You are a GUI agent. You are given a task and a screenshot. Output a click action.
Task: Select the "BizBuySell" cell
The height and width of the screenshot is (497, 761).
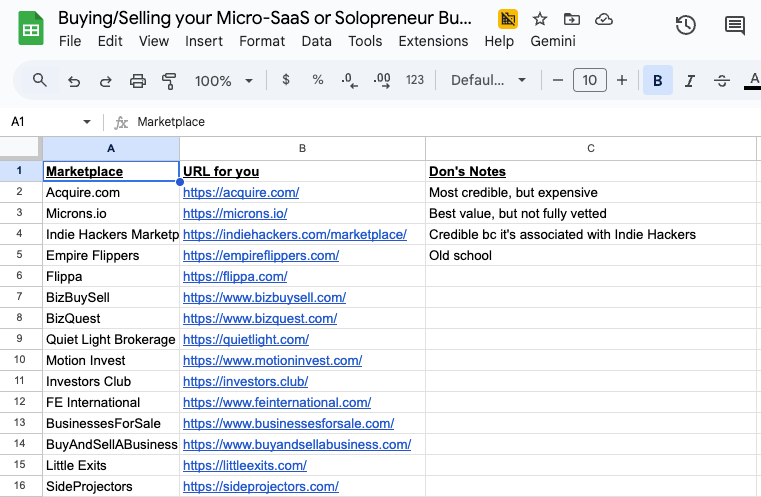[x=111, y=298]
